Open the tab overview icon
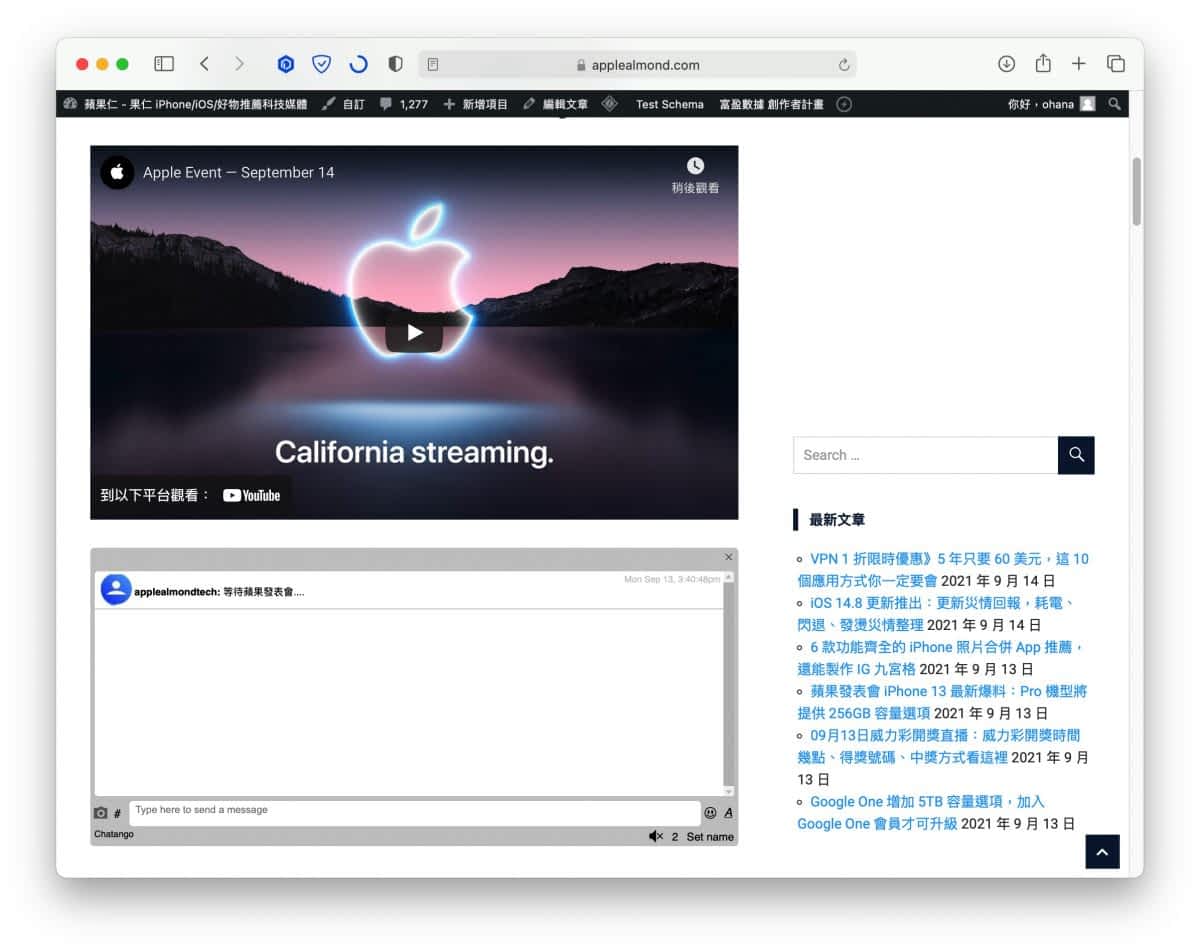 coord(1116,64)
